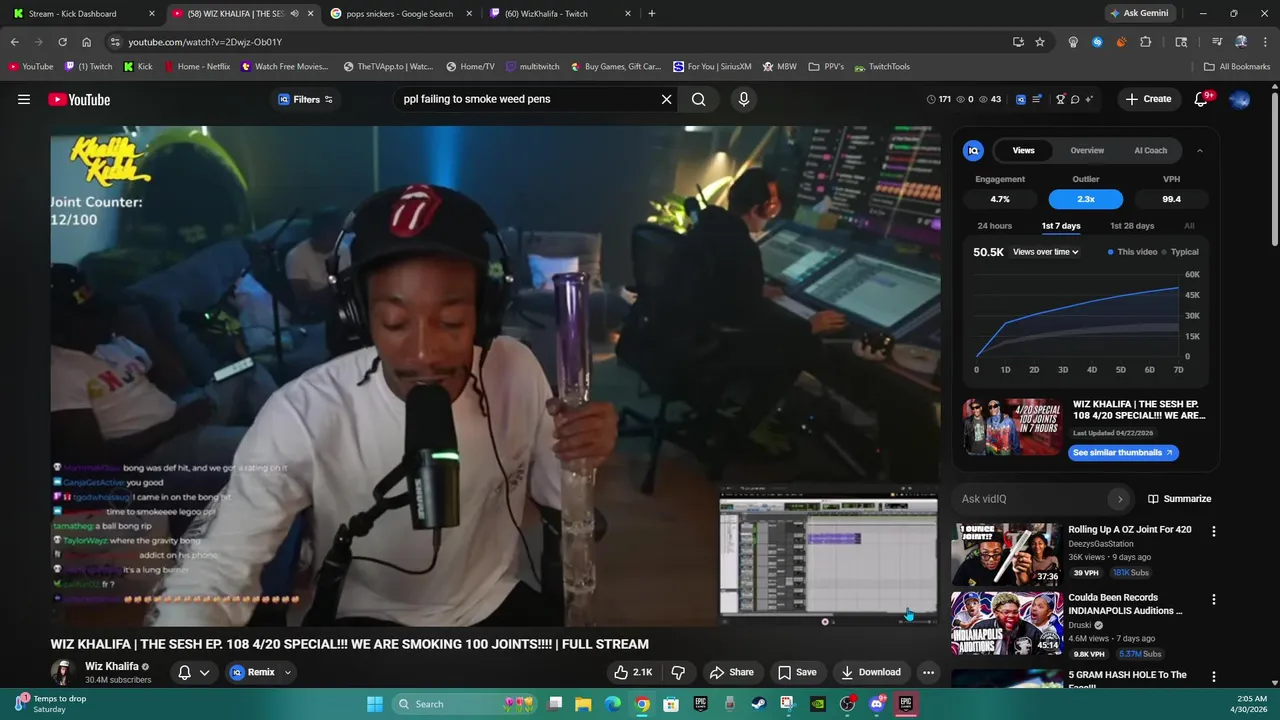Start voice search with microphone
Image resolution: width=1280 pixels, height=720 pixels.
pos(743,99)
